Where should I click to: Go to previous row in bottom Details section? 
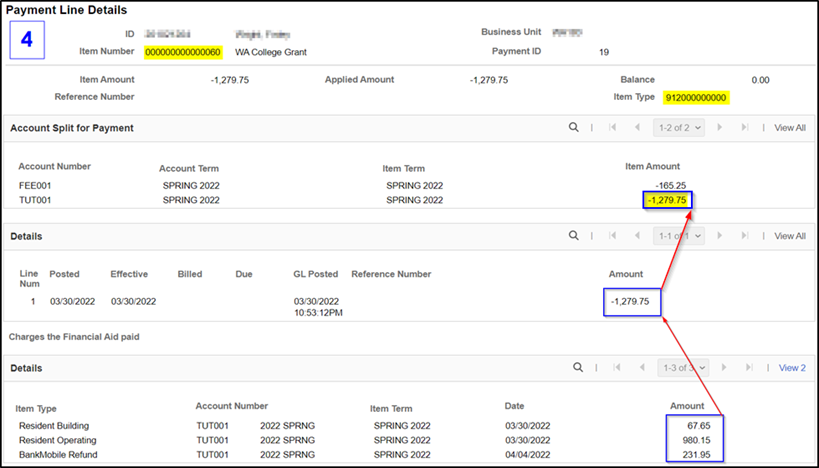pyautogui.click(x=639, y=368)
